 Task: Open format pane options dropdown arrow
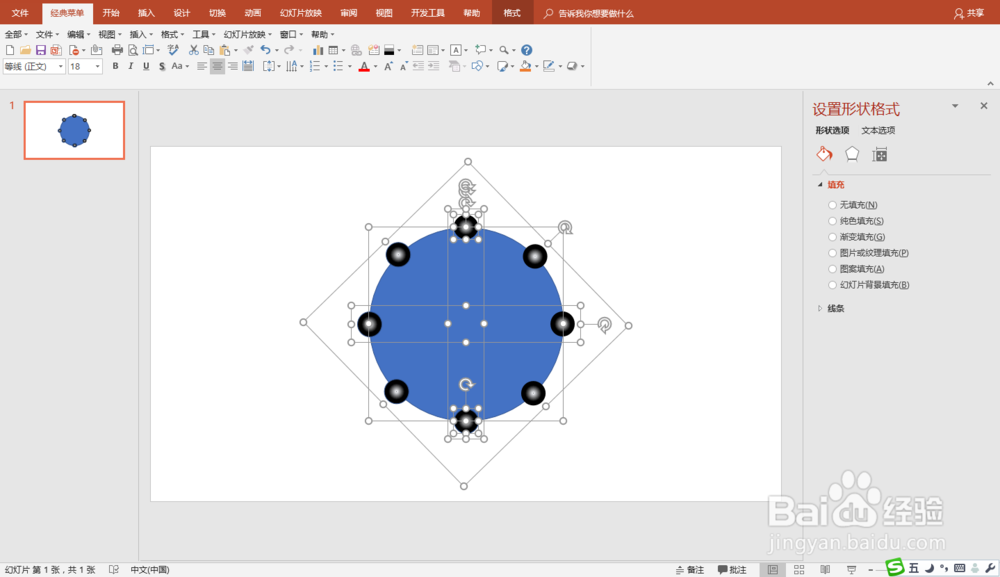[x=955, y=106]
